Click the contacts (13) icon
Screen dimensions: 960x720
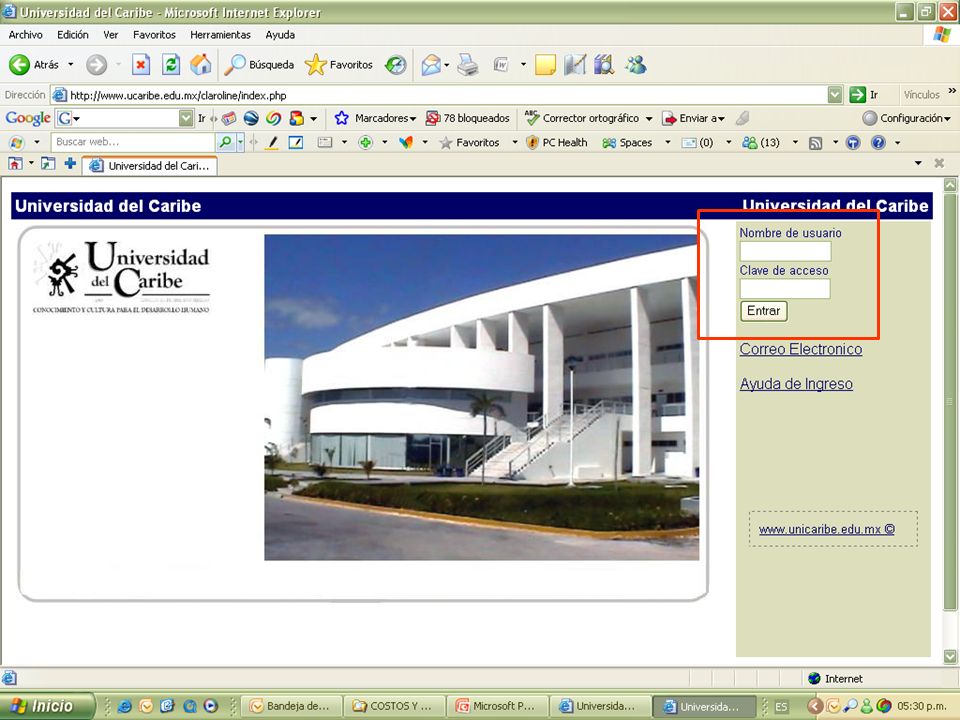click(x=761, y=143)
